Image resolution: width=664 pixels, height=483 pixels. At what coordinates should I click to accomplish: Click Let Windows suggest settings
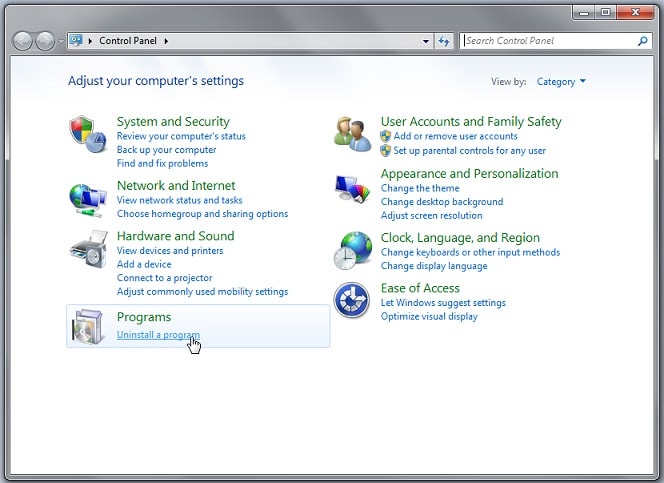pos(443,303)
